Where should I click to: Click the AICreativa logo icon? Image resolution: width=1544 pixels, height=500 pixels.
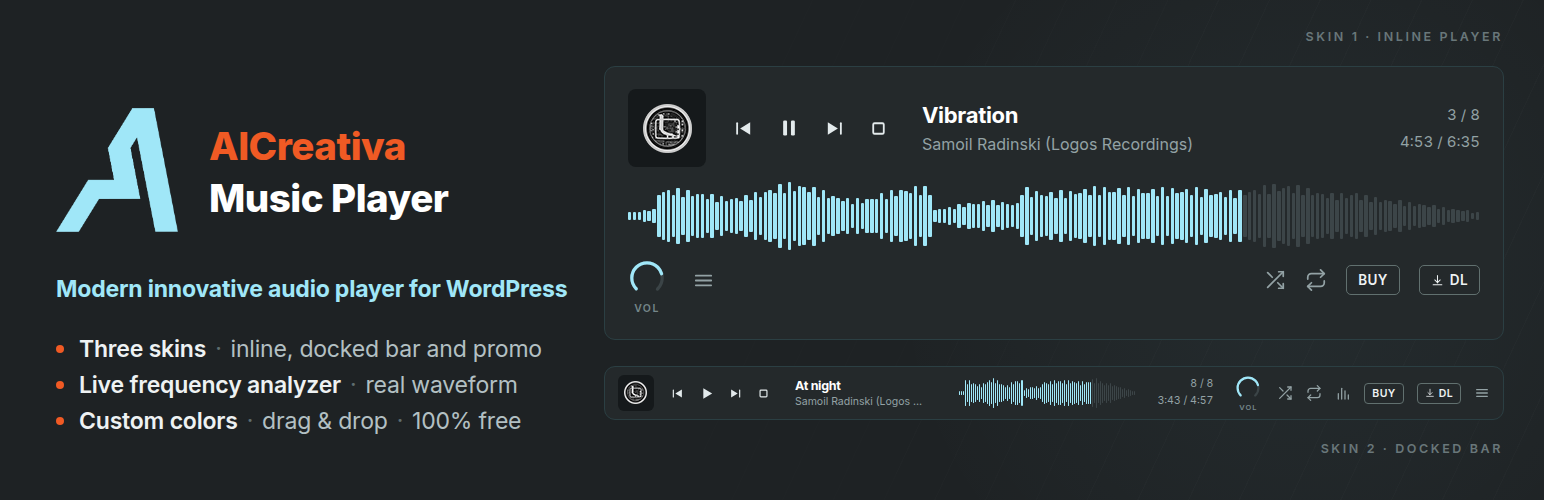click(117, 171)
